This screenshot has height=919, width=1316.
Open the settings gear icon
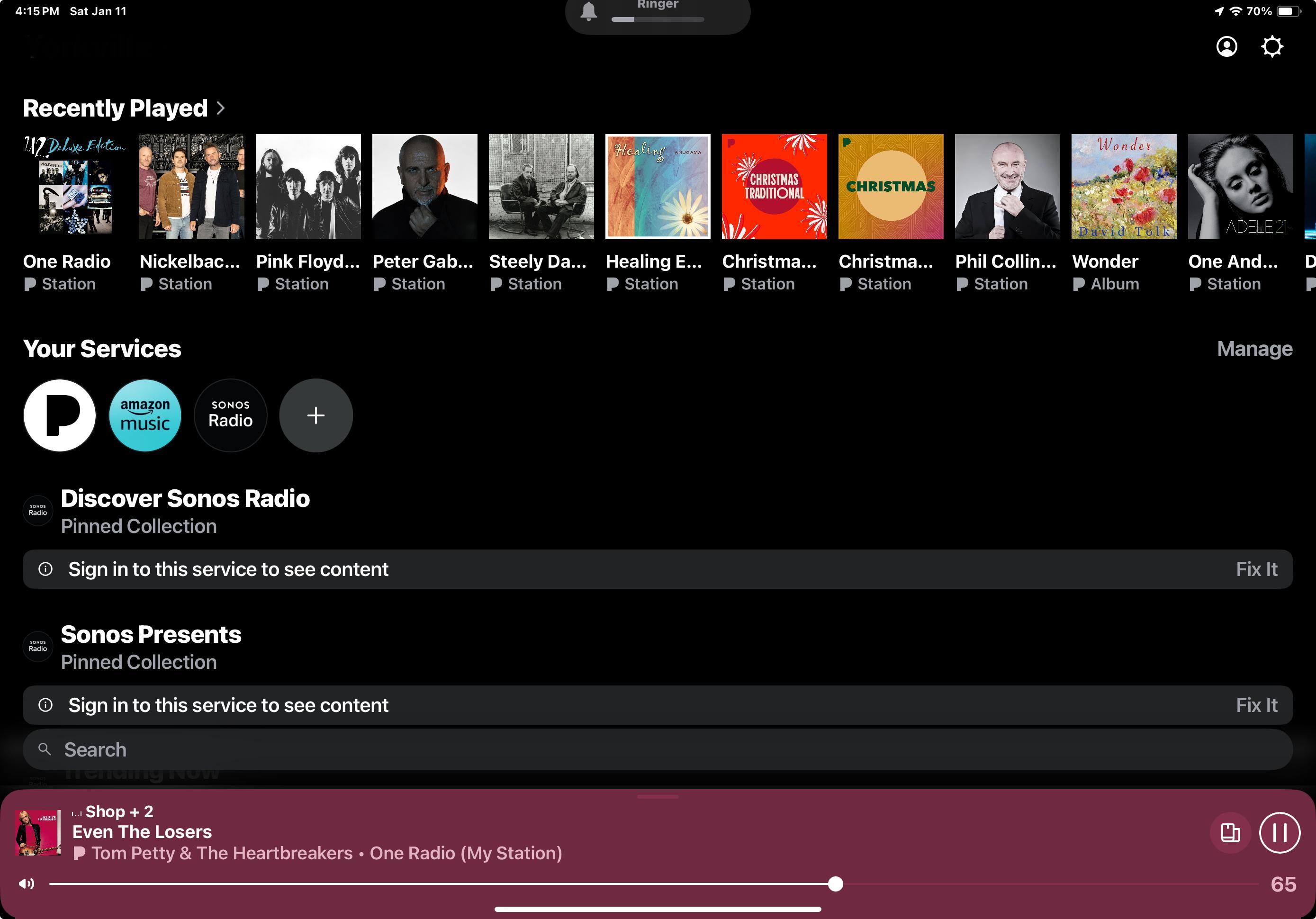click(x=1271, y=46)
